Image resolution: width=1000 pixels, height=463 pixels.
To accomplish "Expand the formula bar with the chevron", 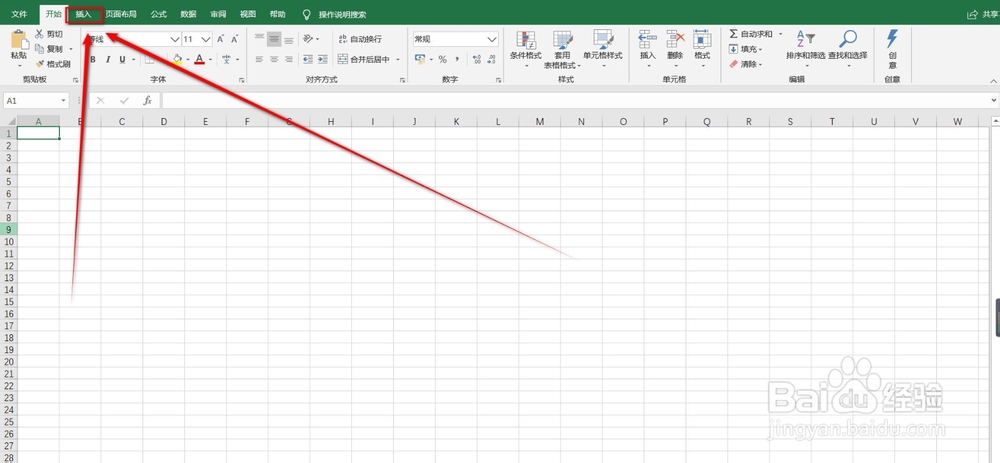I will point(994,101).
